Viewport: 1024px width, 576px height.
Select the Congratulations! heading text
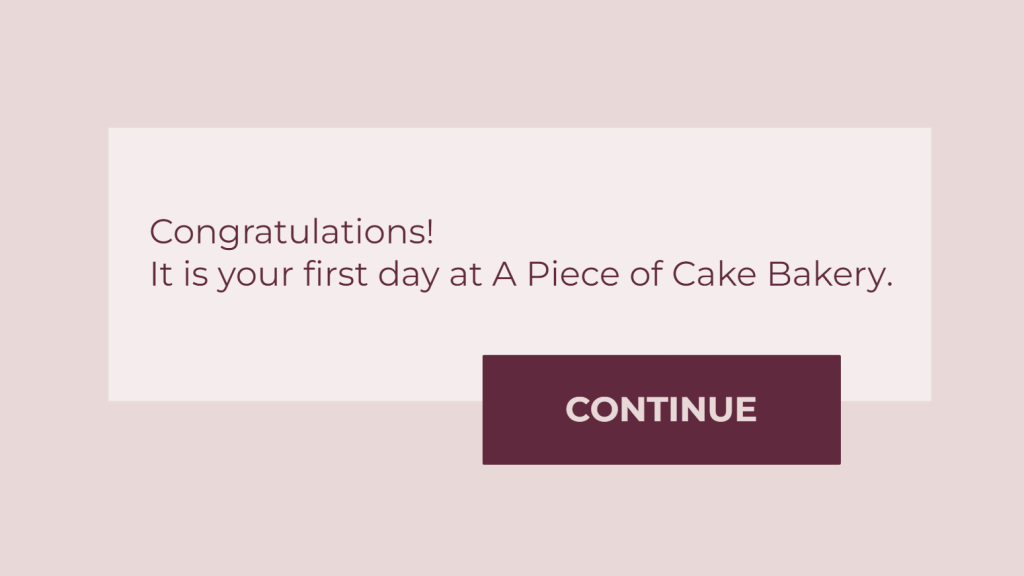click(291, 233)
